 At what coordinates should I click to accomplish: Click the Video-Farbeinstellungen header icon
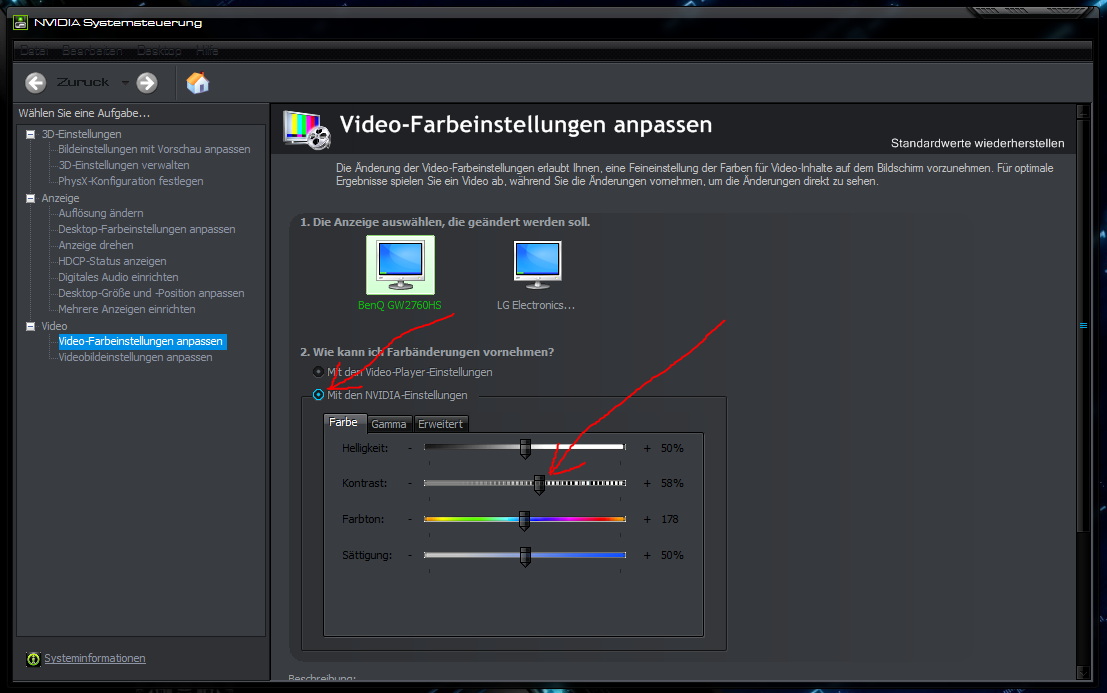pos(306,130)
